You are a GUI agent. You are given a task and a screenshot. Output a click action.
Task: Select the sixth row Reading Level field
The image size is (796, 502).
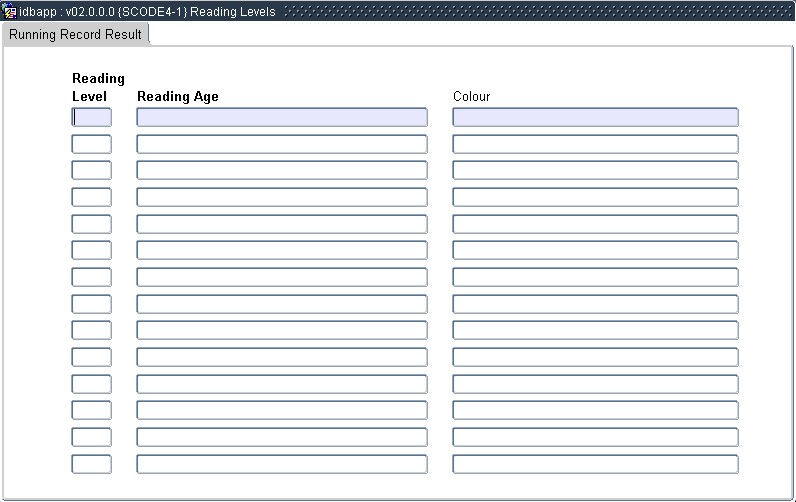pyautogui.click(x=92, y=250)
